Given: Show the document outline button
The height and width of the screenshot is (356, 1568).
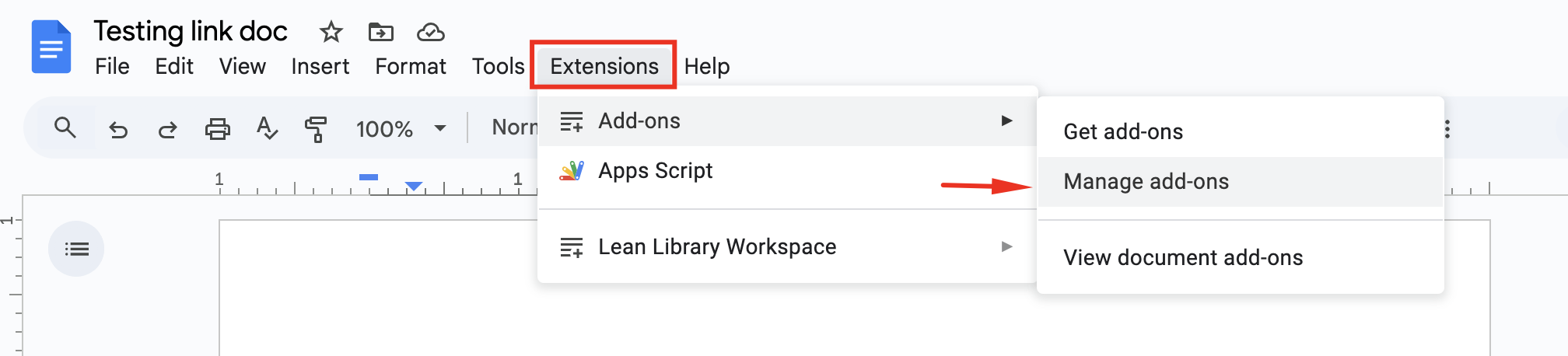Looking at the screenshot, I should point(76,249).
